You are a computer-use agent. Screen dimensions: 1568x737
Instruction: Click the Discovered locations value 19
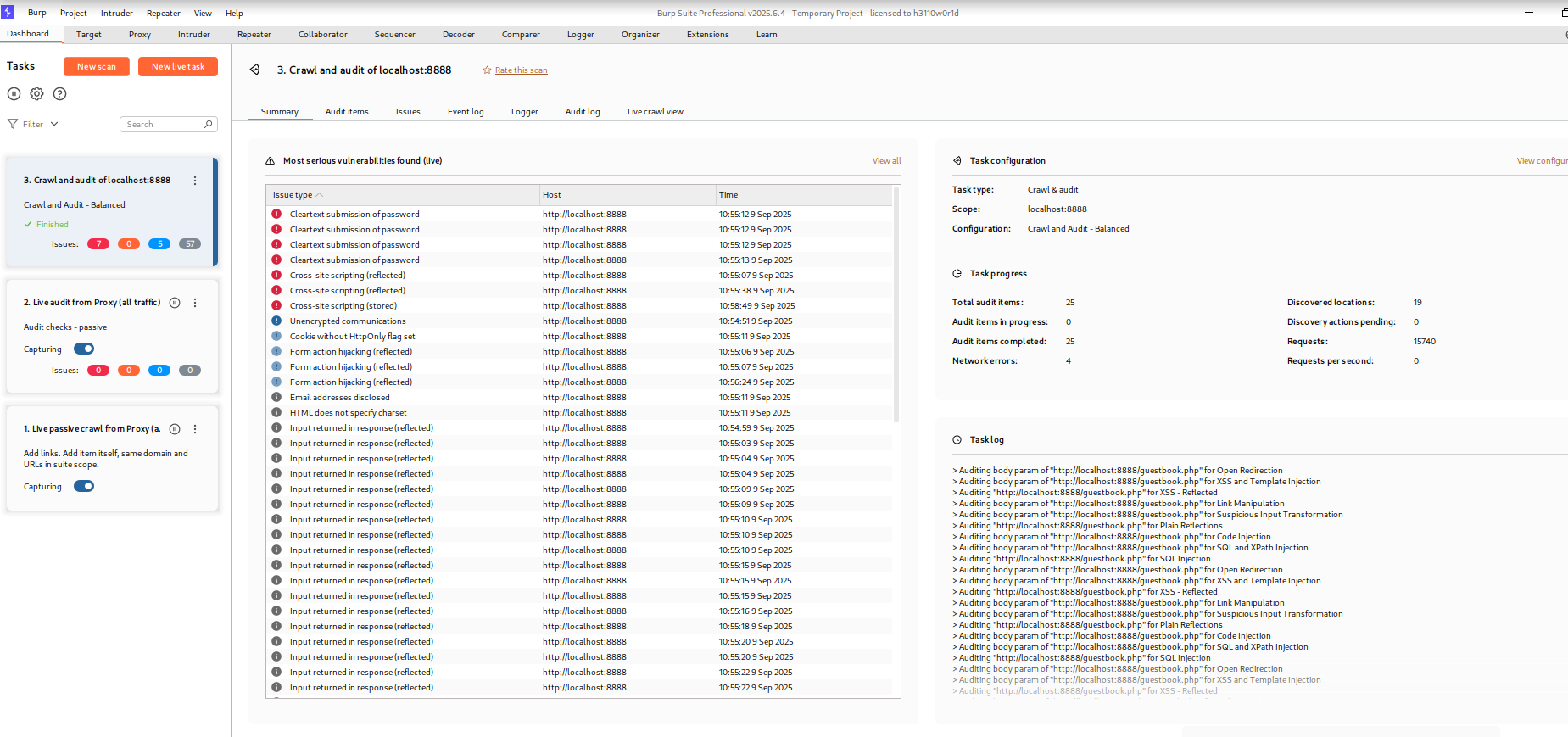point(1418,303)
